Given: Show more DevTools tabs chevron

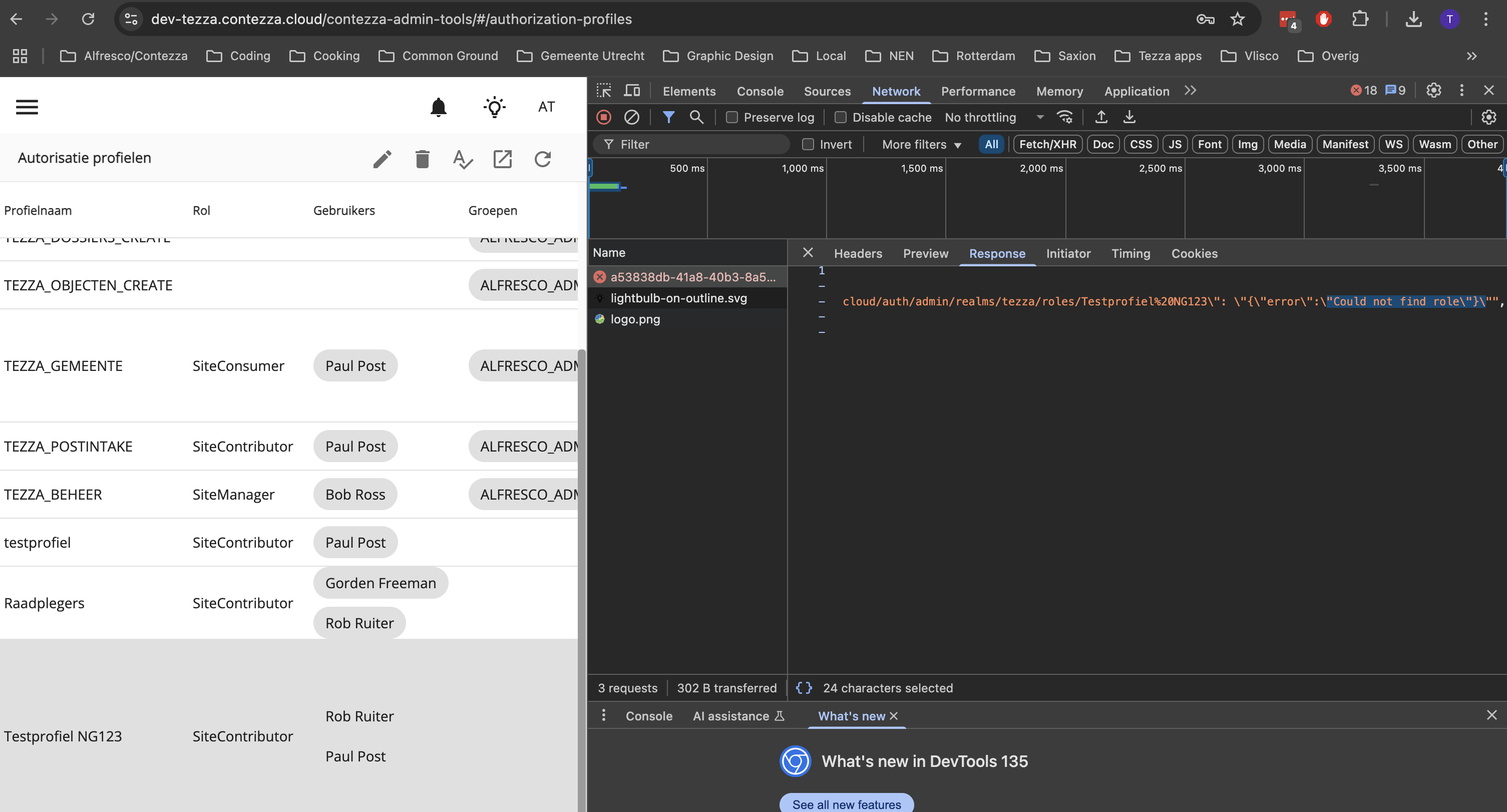Looking at the screenshot, I should point(1190,91).
